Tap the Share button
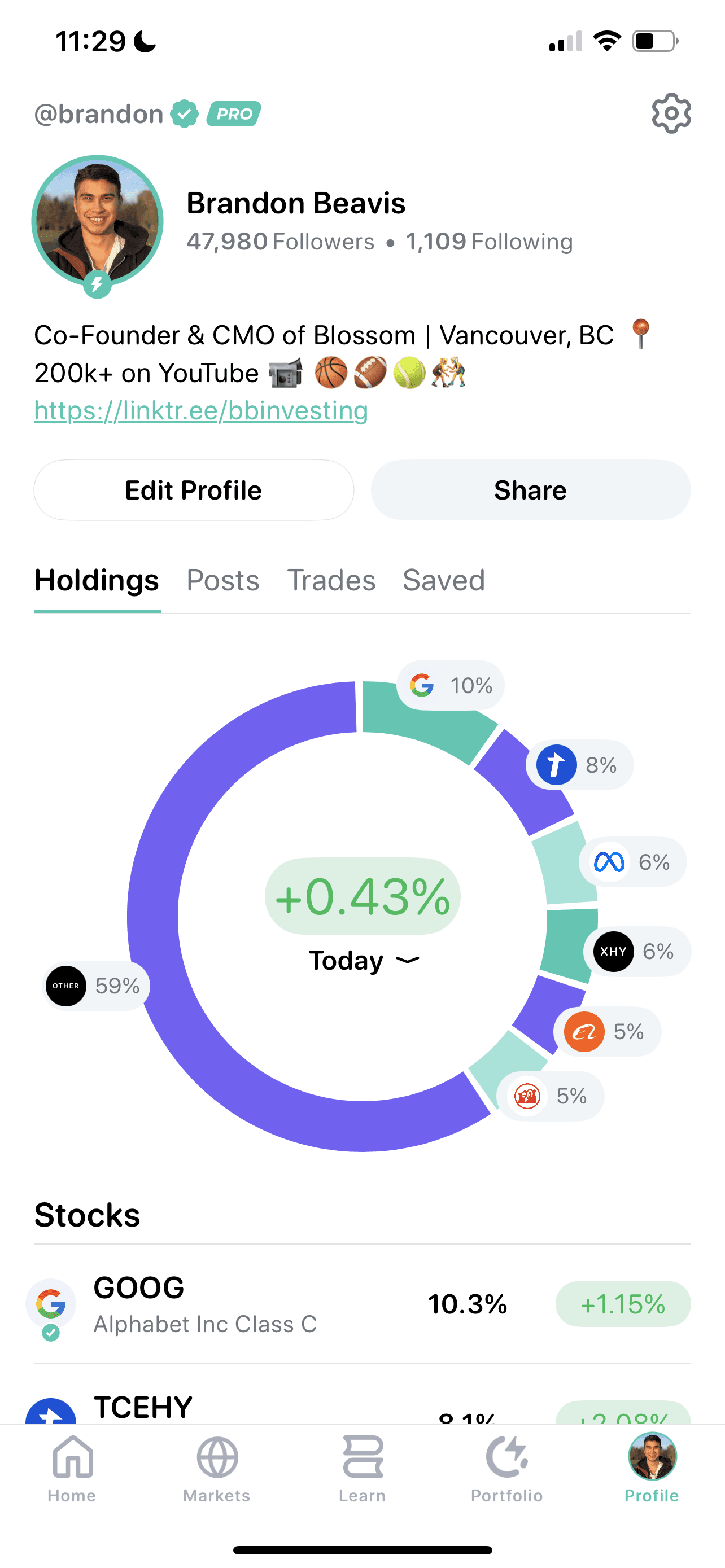 [531, 490]
